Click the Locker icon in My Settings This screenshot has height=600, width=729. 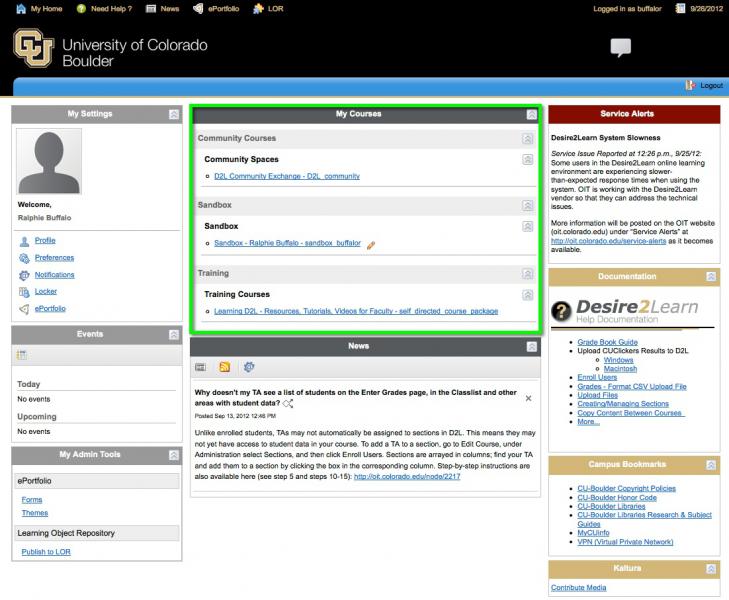[24, 292]
